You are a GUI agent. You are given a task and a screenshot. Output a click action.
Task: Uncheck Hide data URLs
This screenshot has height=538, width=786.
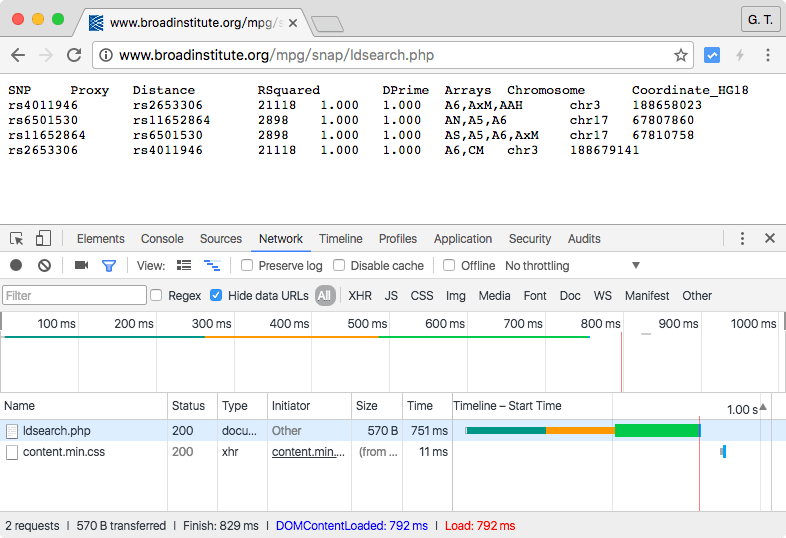click(216, 296)
